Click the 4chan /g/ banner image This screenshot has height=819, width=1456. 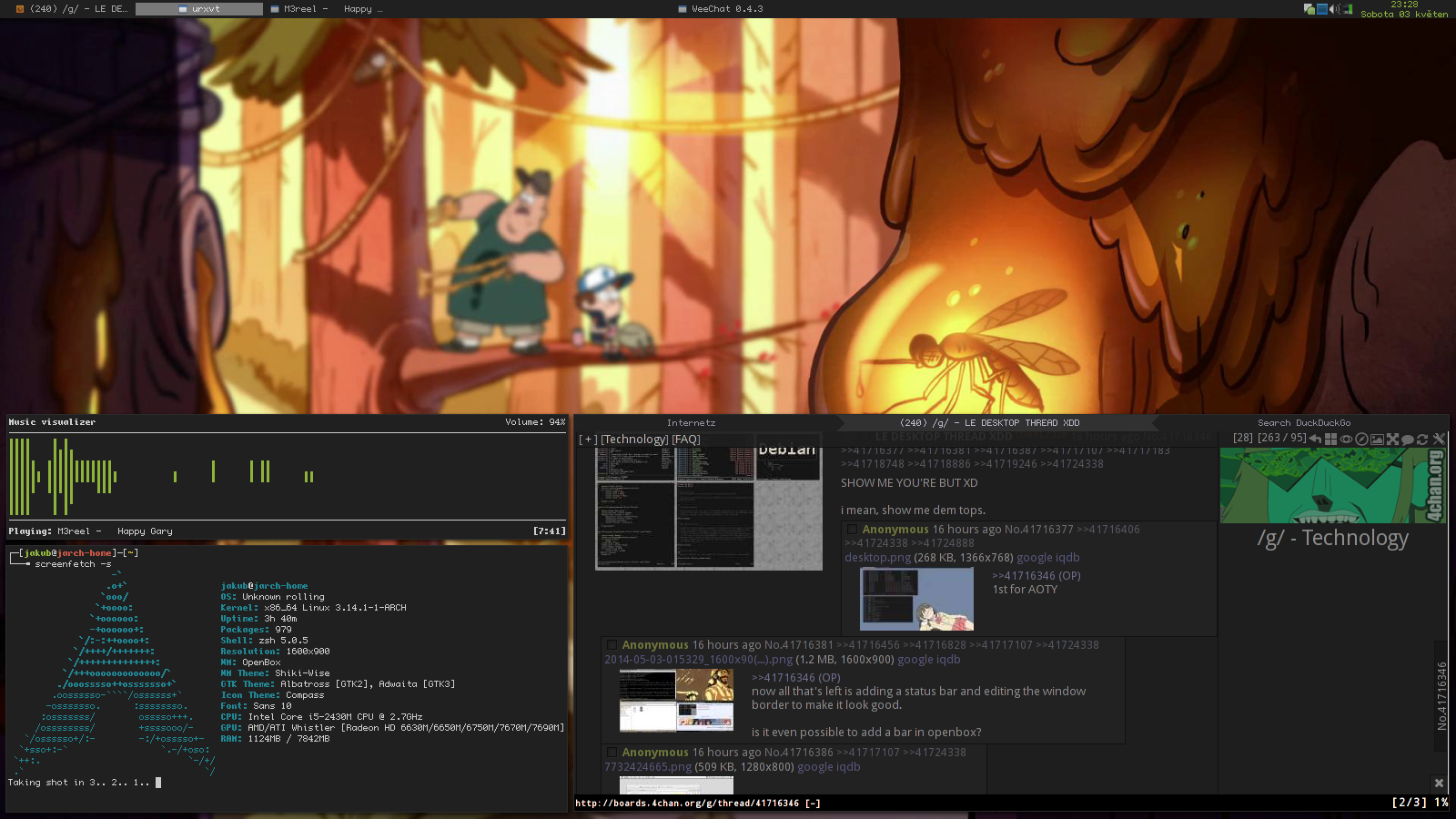[1332, 485]
